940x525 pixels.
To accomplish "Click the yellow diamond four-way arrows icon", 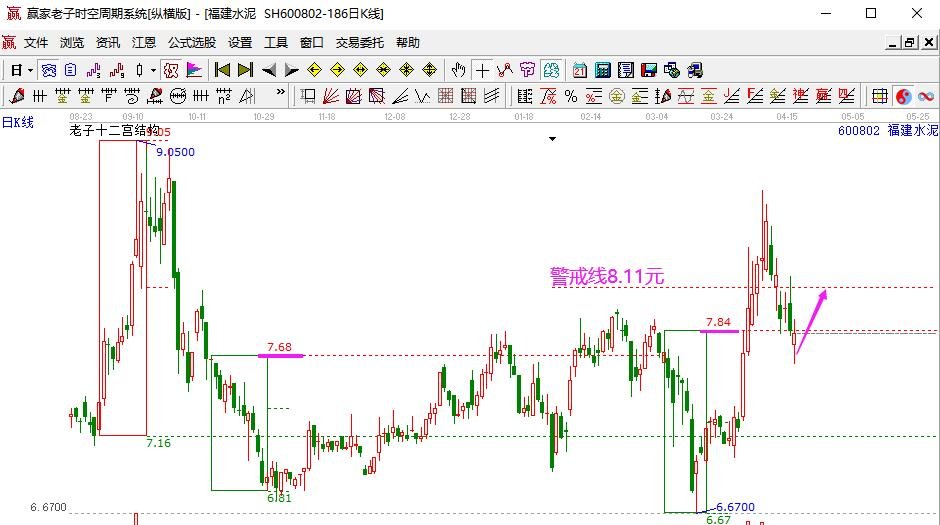I will tap(406, 70).
